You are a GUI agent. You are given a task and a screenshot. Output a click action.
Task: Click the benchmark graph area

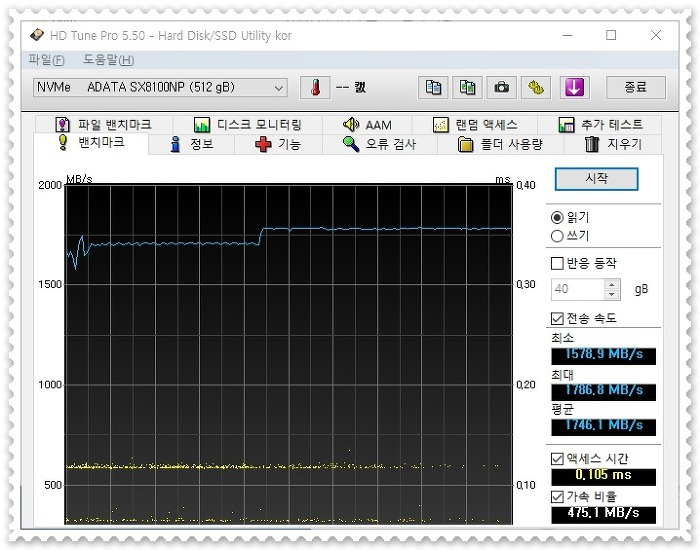coord(289,355)
